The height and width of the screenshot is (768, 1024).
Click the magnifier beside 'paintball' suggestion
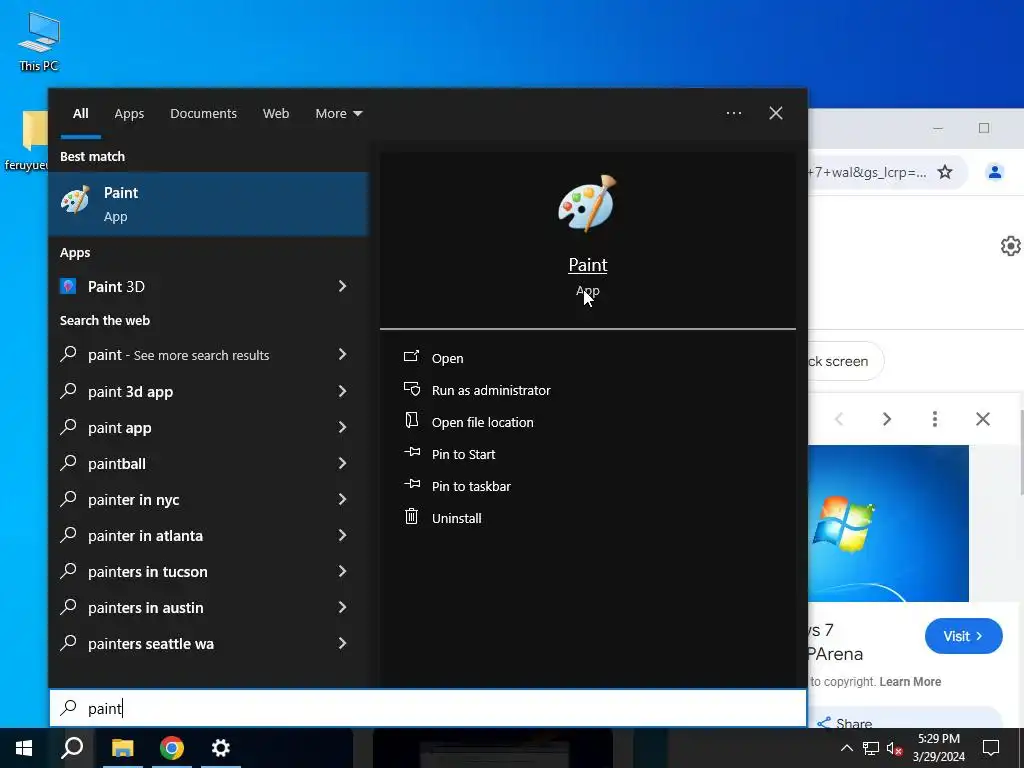[69, 463]
